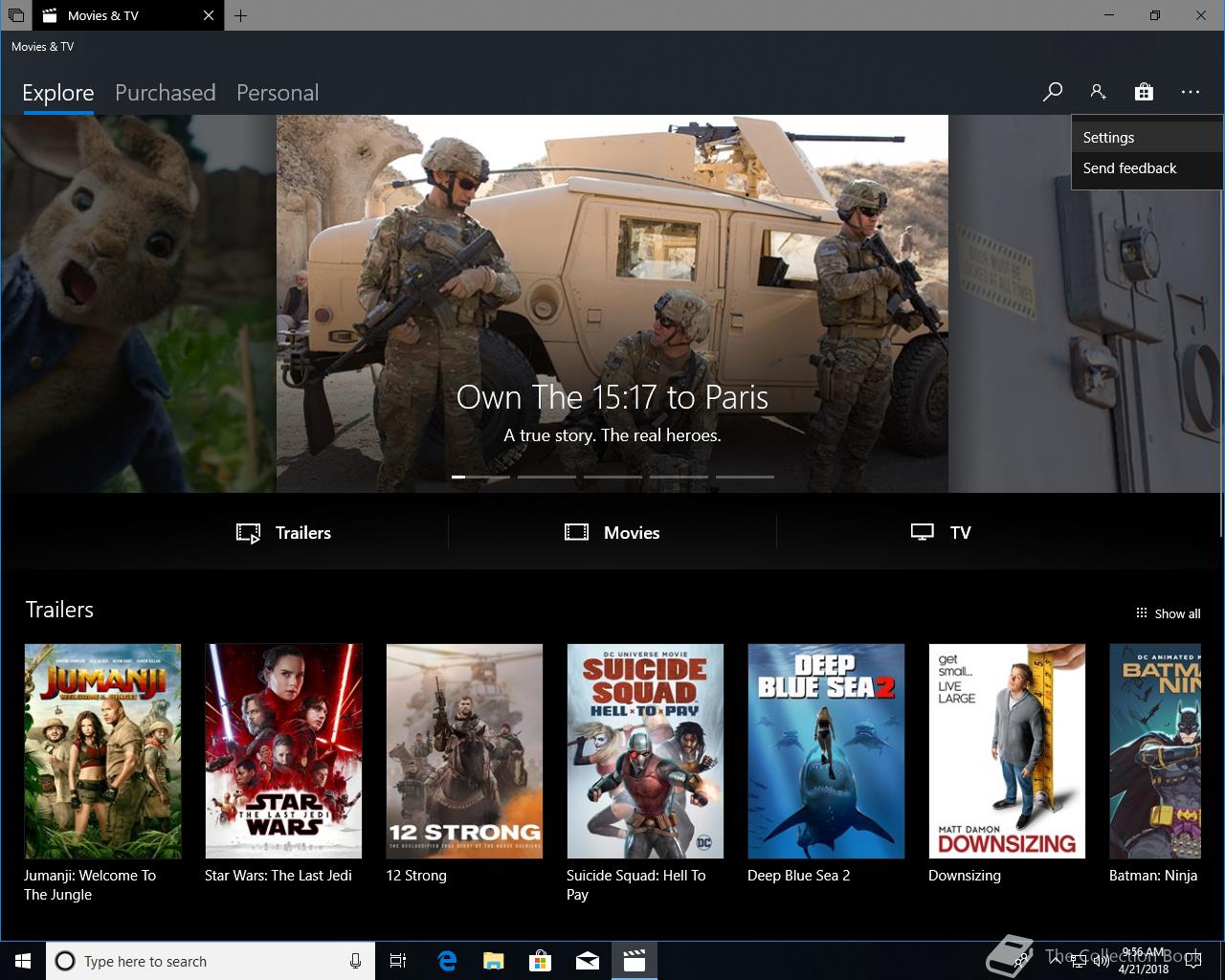Close the Movies & TV tab
1225x980 pixels.
click(x=209, y=15)
